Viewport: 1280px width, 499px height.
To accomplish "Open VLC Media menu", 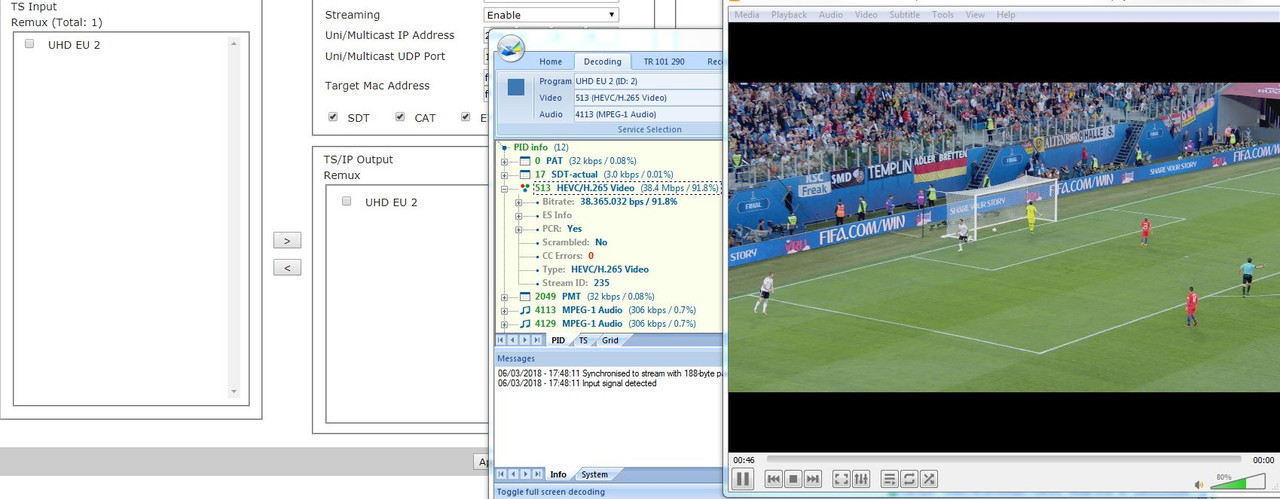I will [x=747, y=15].
